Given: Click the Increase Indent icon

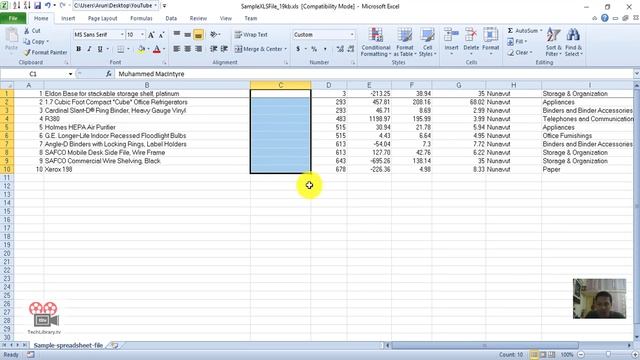Looking at the screenshot, I should 224,49.
